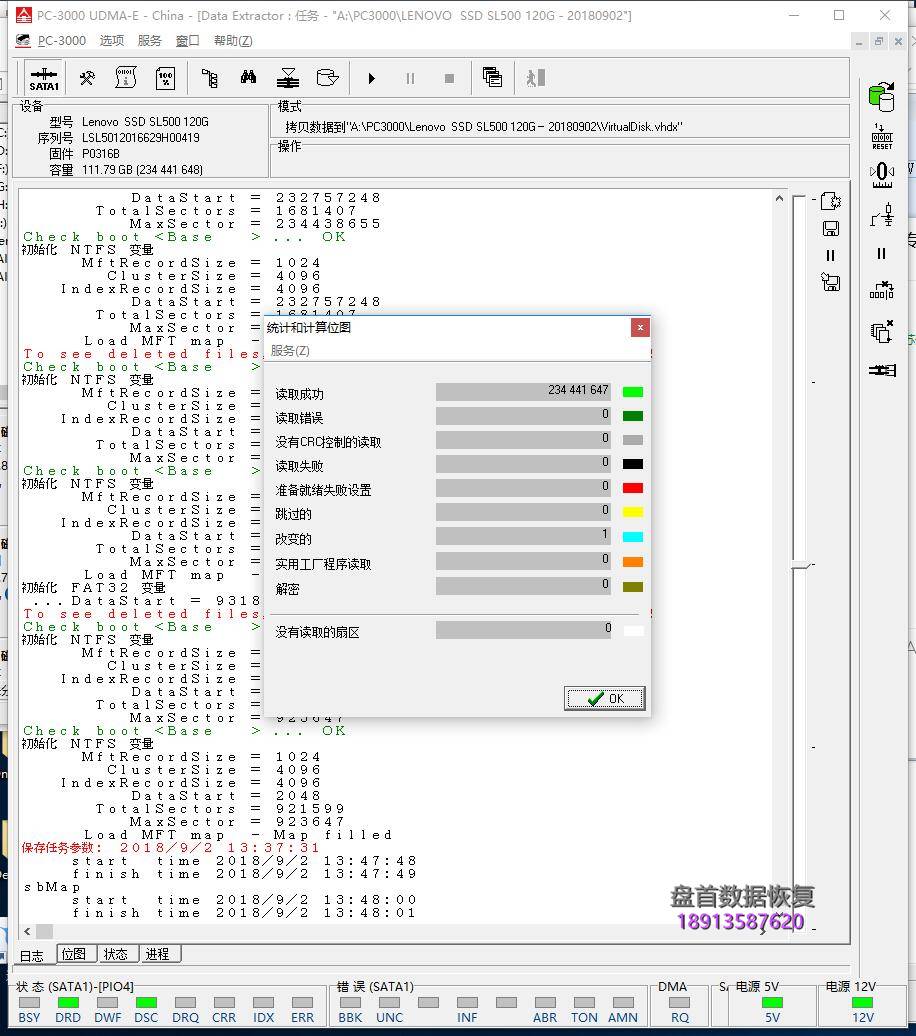Click the binoculars search icon
This screenshot has height=1036, width=916.
(248, 78)
